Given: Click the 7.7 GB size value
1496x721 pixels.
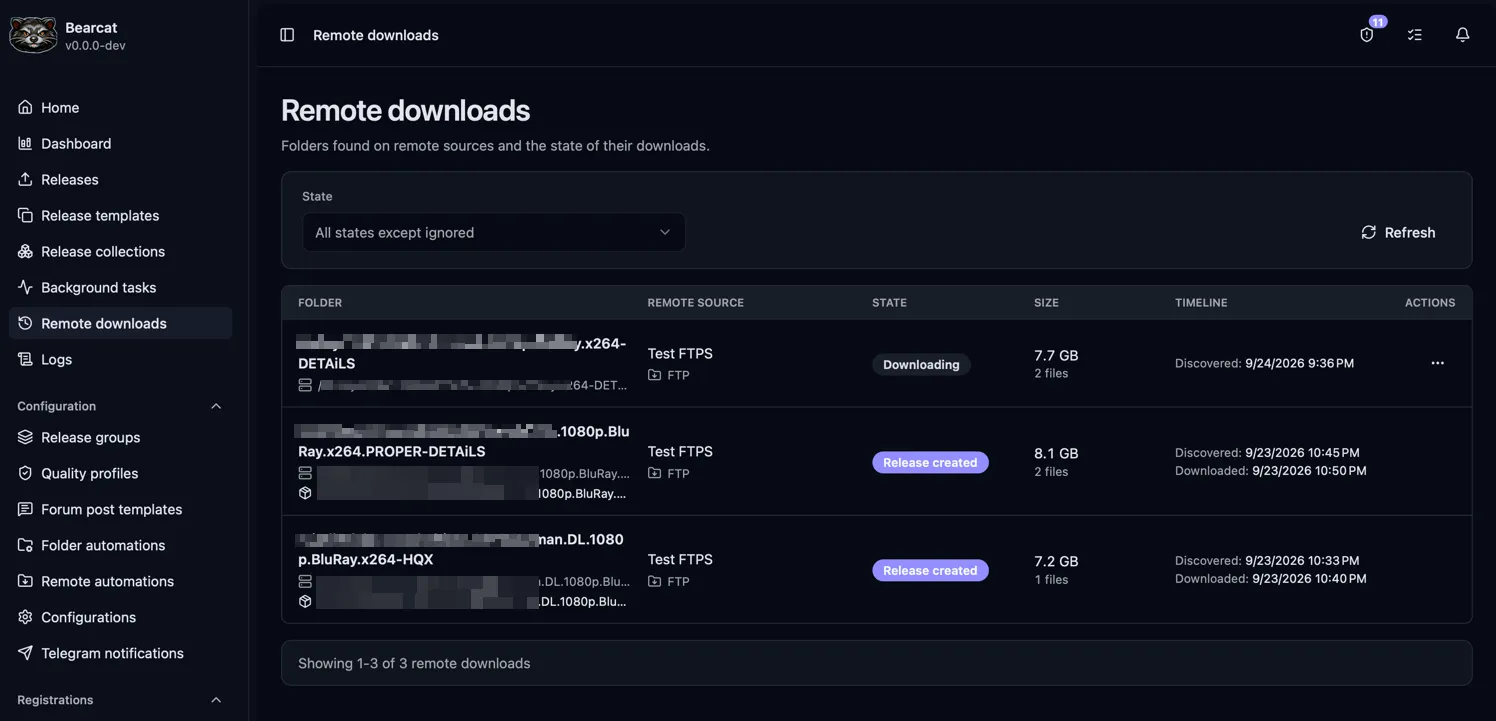Looking at the screenshot, I should click(x=1056, y=355).
